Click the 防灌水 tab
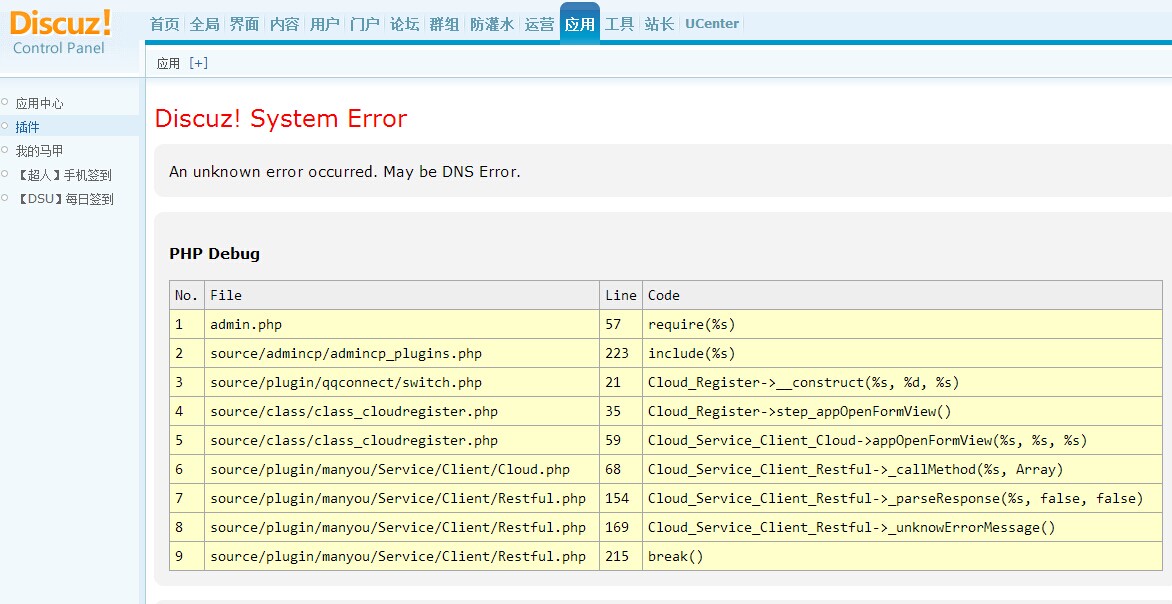Screen dimensions: 1172x604 pyautogui.click(x=492, y=24)
